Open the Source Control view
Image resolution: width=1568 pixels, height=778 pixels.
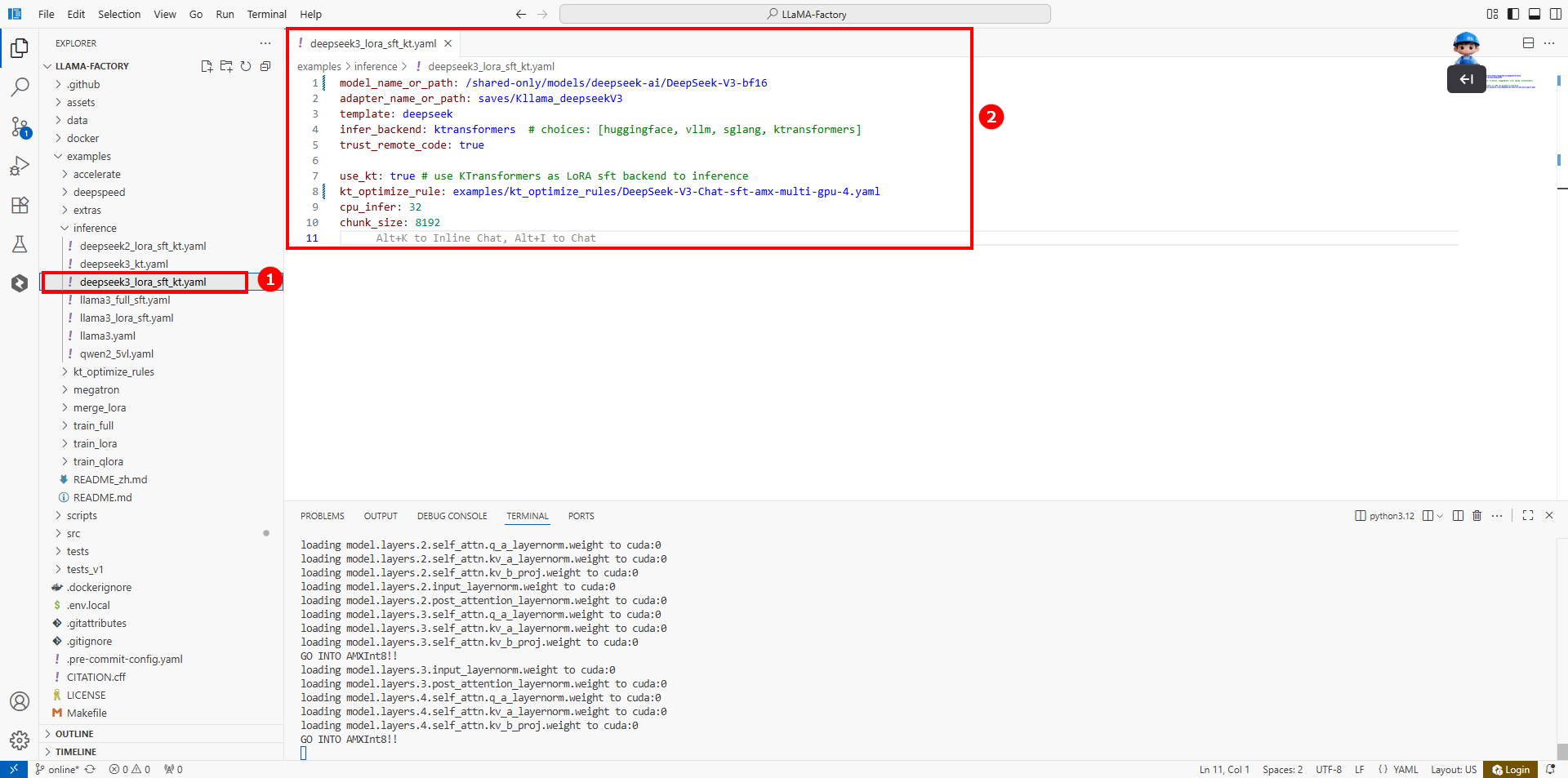pyautogui.click(x=20, y=127)
